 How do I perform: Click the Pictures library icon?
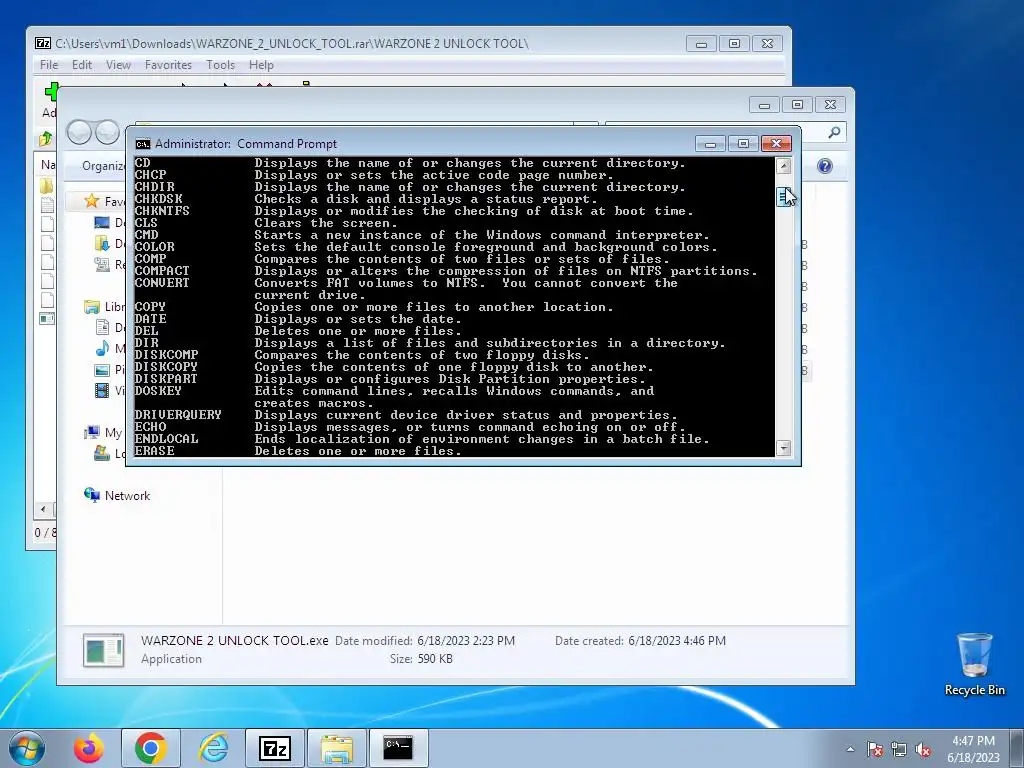(x=102, y=370)
